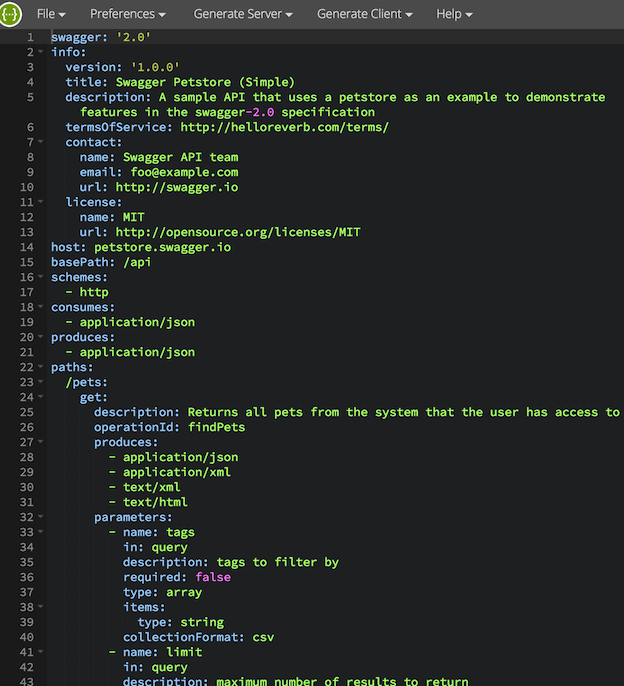Place cursor on host petstore.swagger.io value
This screenshot has width=624, height=686.
coord(162,247)
